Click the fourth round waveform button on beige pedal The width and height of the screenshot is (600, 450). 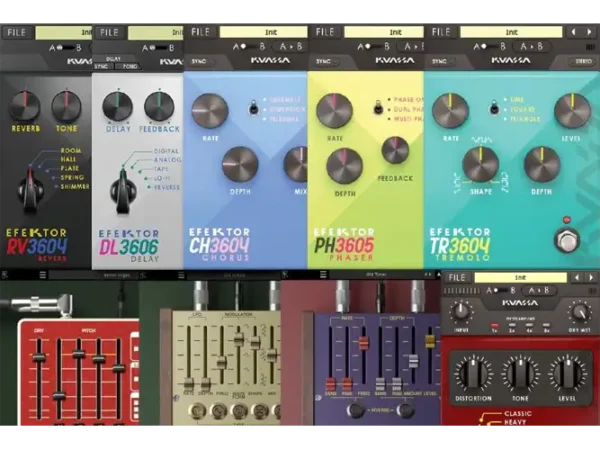pos(261,411)
